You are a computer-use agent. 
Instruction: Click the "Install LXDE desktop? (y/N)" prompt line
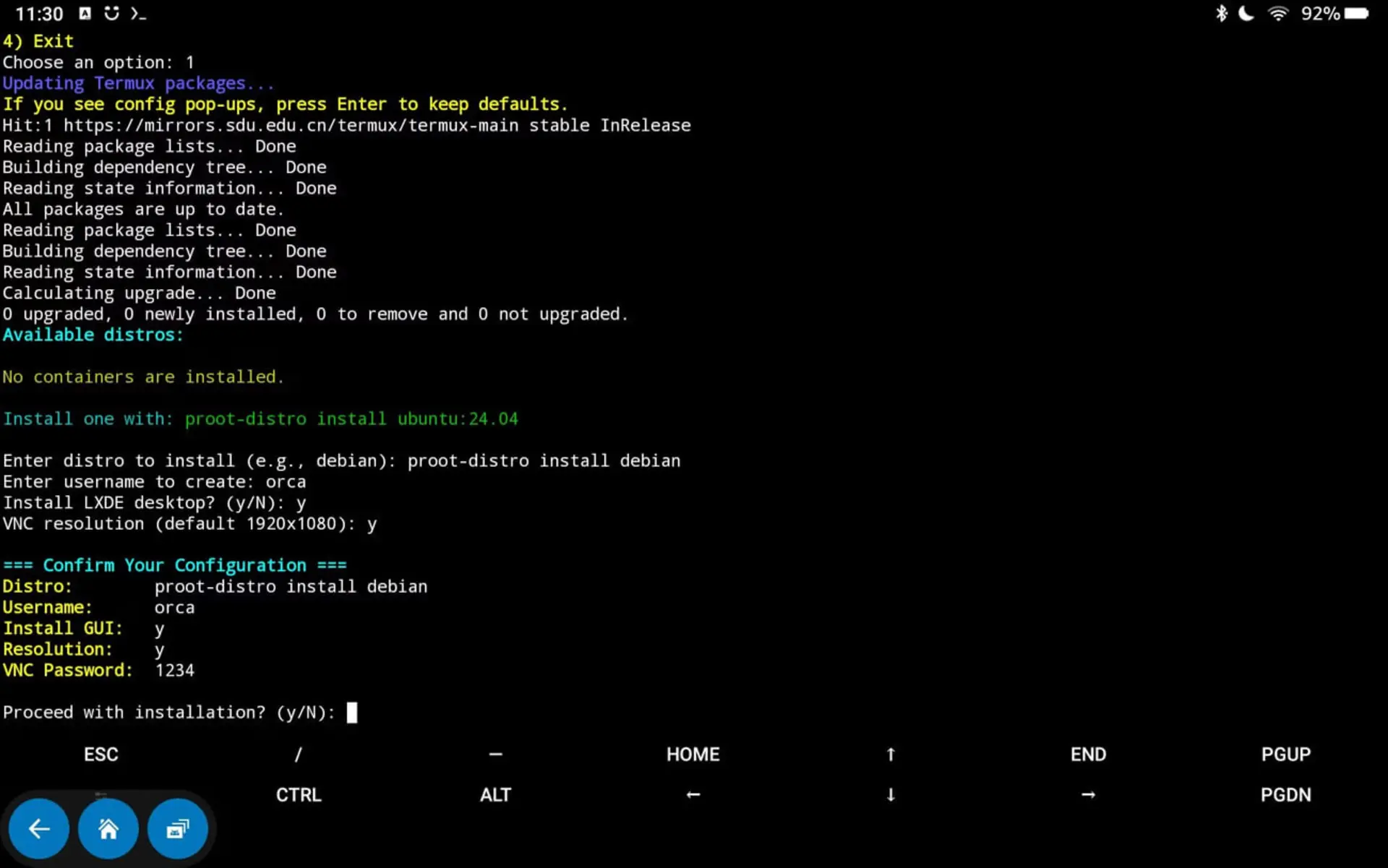point(155,503)
